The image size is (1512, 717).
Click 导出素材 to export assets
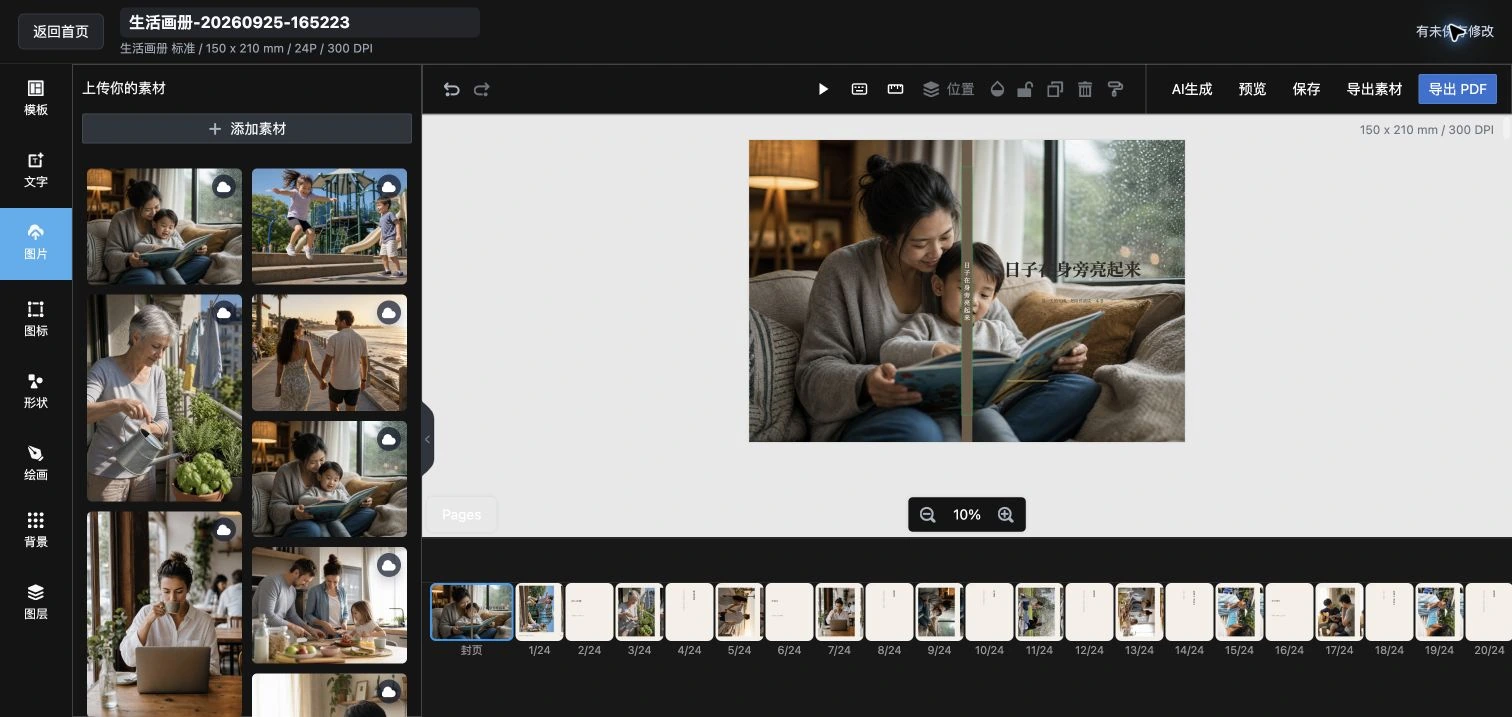pyautogui.click(x=1375, y=89)
